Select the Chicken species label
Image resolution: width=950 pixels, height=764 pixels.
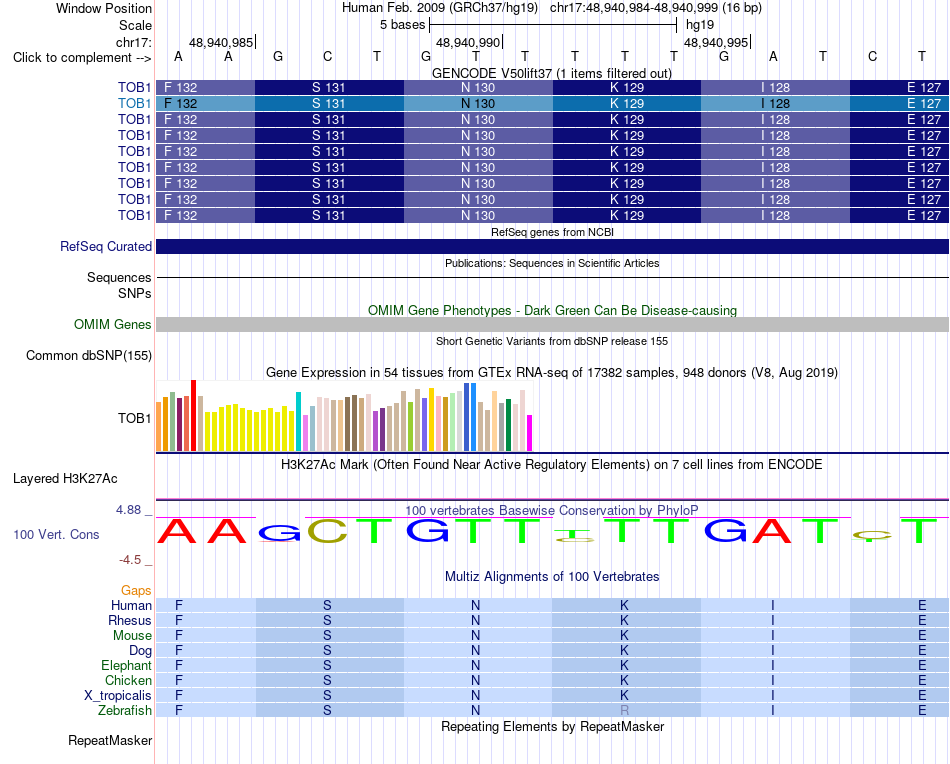click(128, 680)
